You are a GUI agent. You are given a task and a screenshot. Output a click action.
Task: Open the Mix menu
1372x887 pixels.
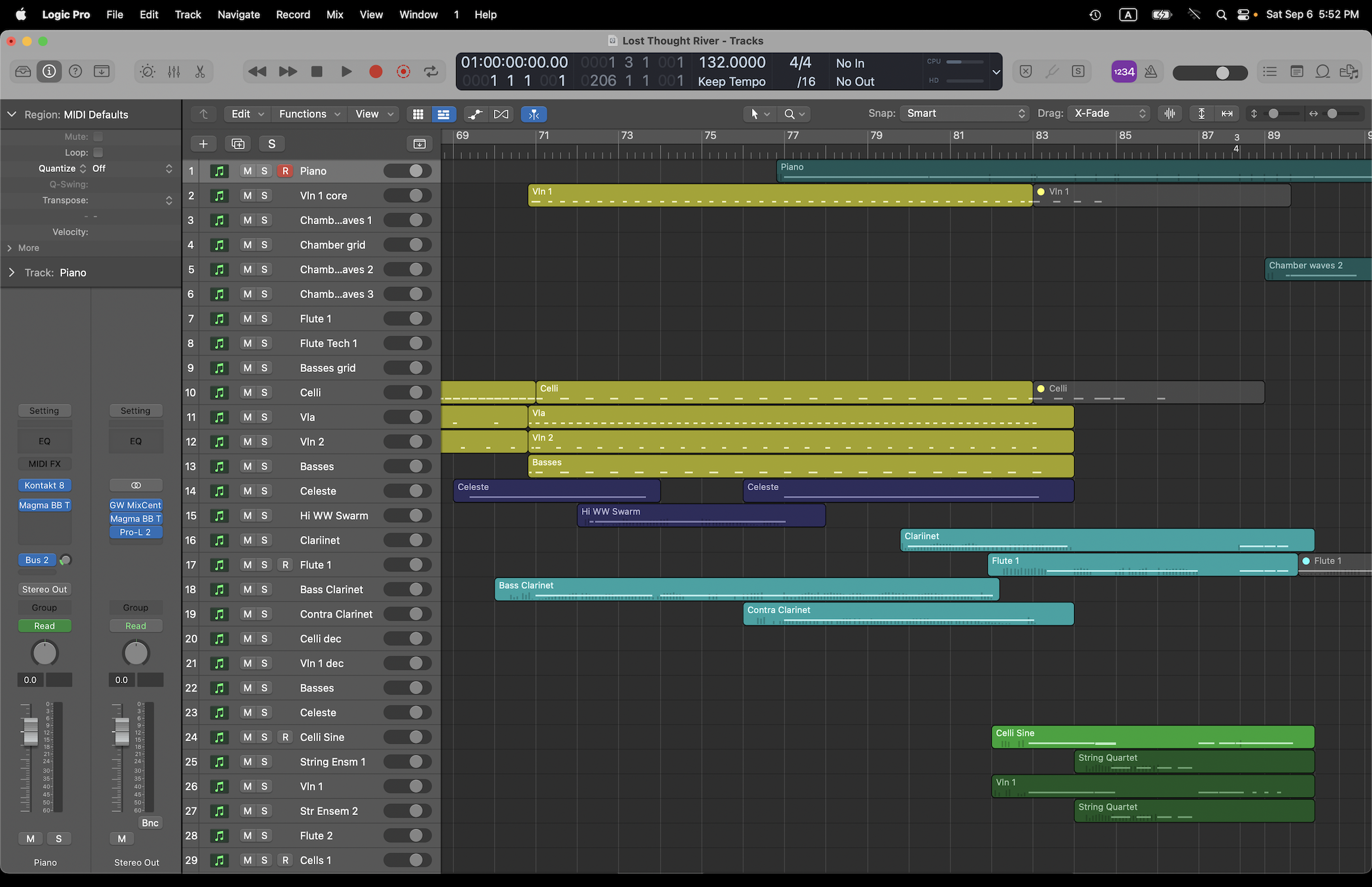pyautogui.click(x=335, y=14)
